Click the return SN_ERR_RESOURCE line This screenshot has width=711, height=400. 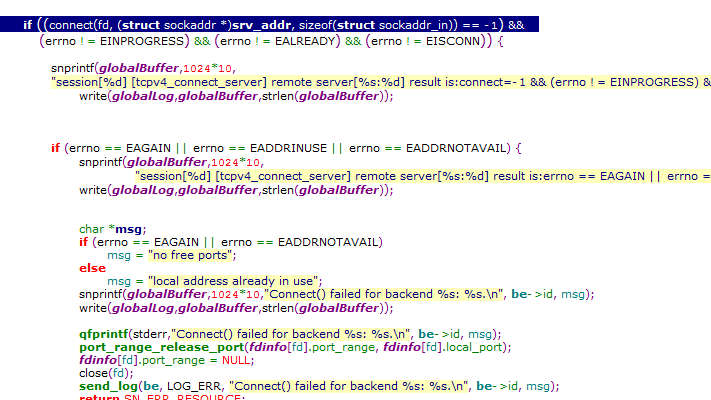pos(162,397)
